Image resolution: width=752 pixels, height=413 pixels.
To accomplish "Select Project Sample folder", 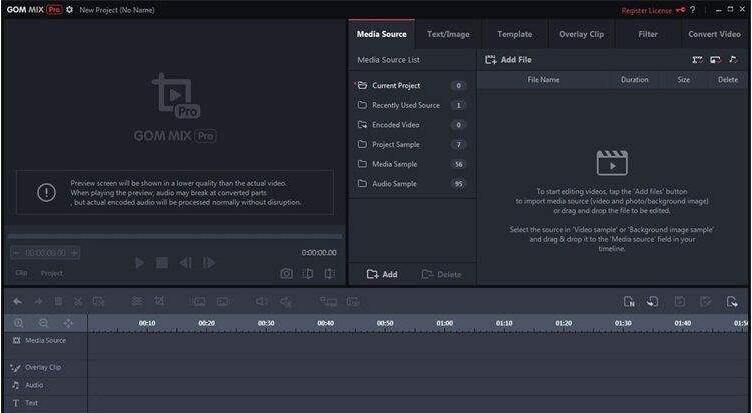I will (412, 144).
